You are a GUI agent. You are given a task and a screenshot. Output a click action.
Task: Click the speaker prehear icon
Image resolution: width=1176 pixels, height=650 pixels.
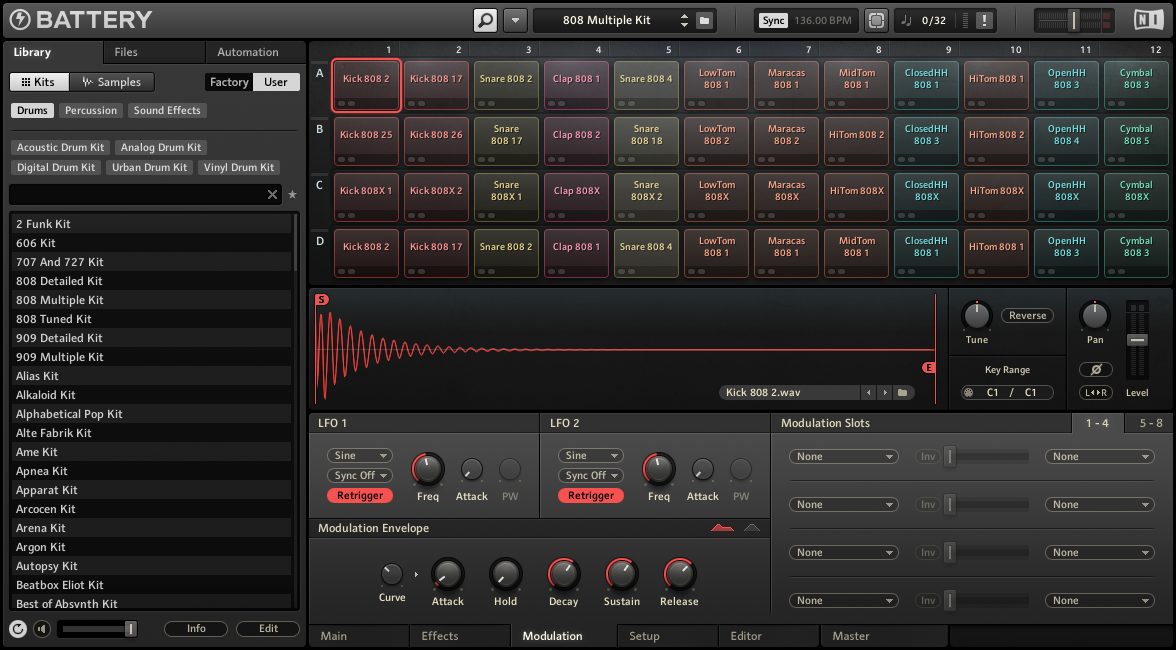(x=42, y=629)
